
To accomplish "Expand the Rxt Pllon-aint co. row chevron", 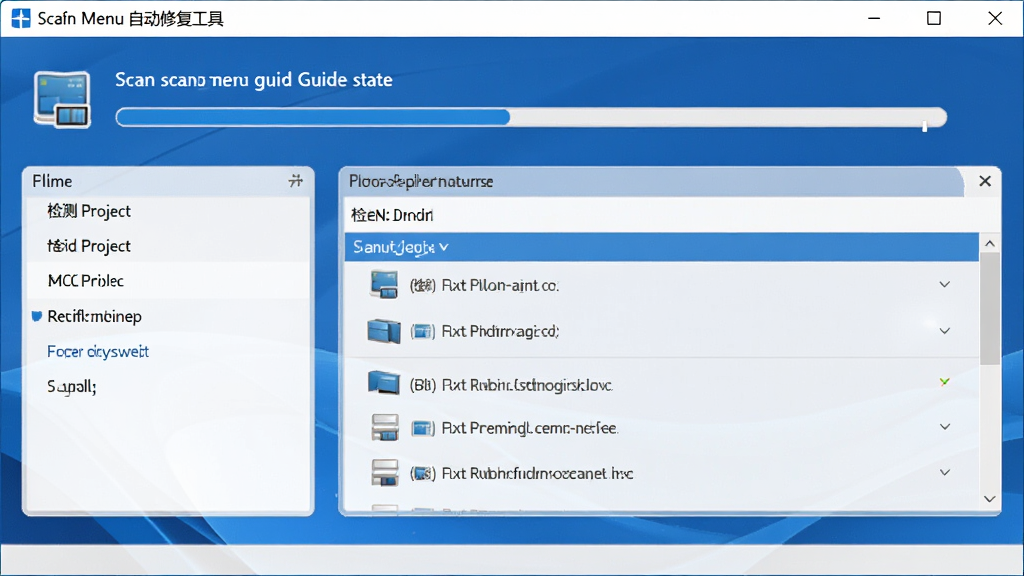I will pyautogui.click(x=944, y=285).
